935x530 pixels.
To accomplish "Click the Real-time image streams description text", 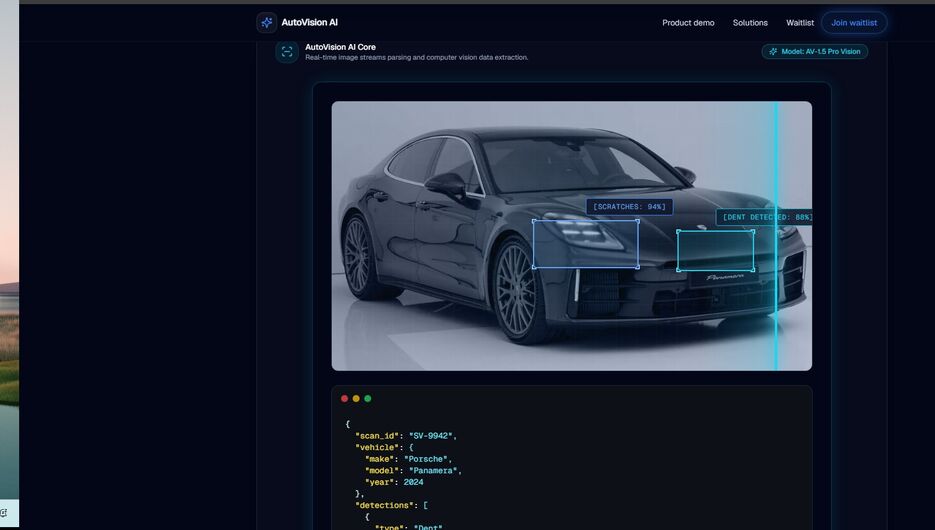I will point(416,58).
